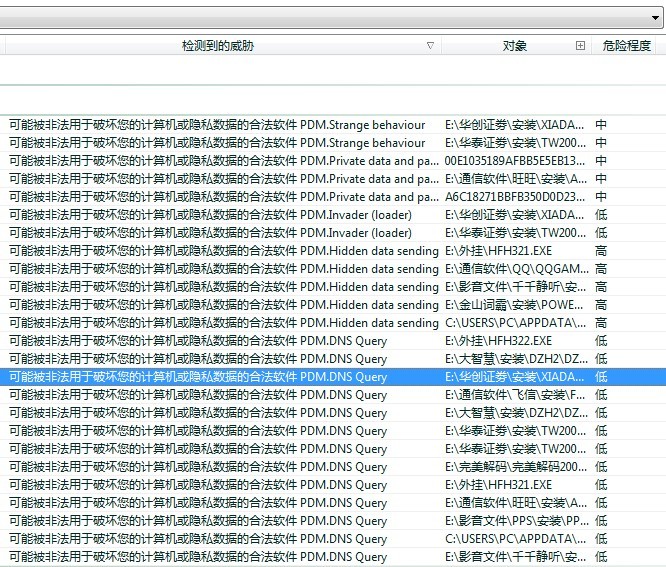Screen dimensions: 666x567
Task: Click the sort triangle in 检测到的威胁 header
Action: click(x=430, y=45)
